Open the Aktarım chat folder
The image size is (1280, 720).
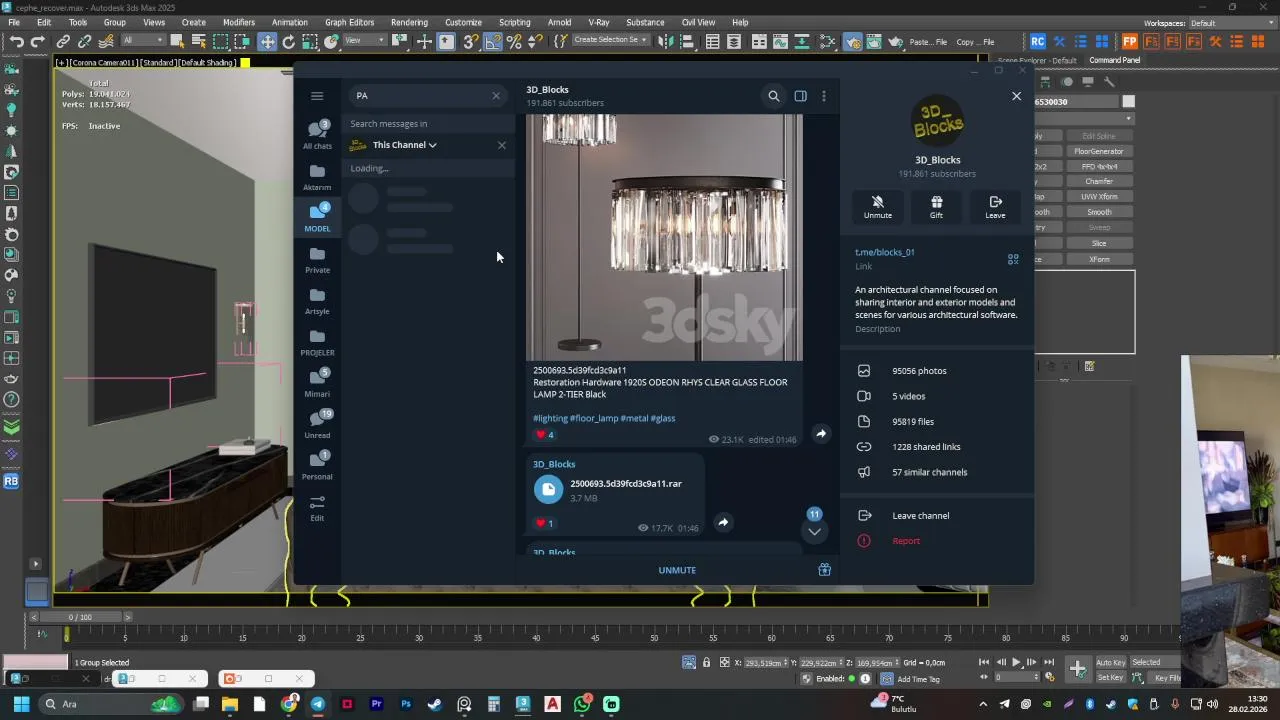317,177
